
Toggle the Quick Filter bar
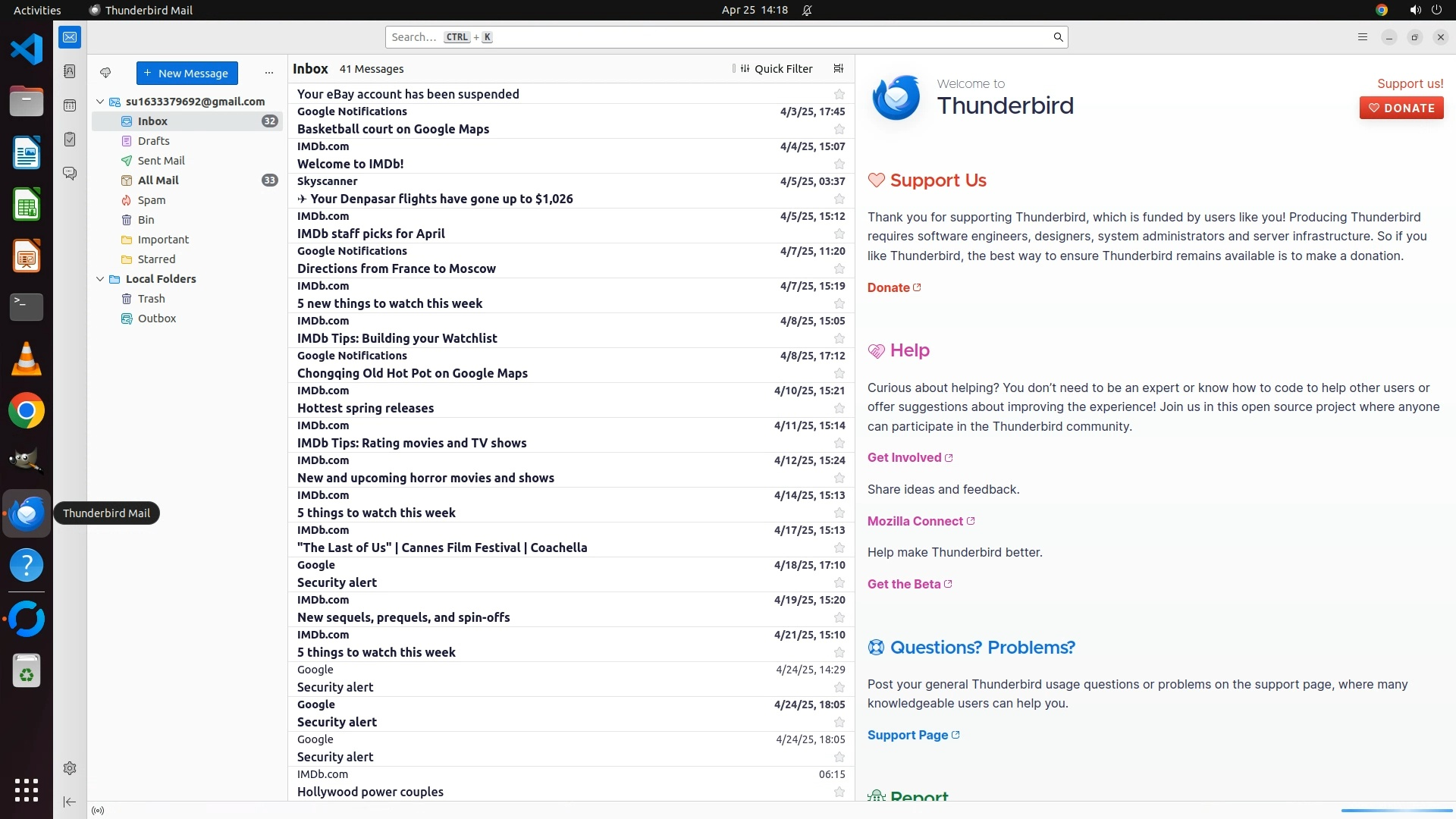[x=776, y=69]
